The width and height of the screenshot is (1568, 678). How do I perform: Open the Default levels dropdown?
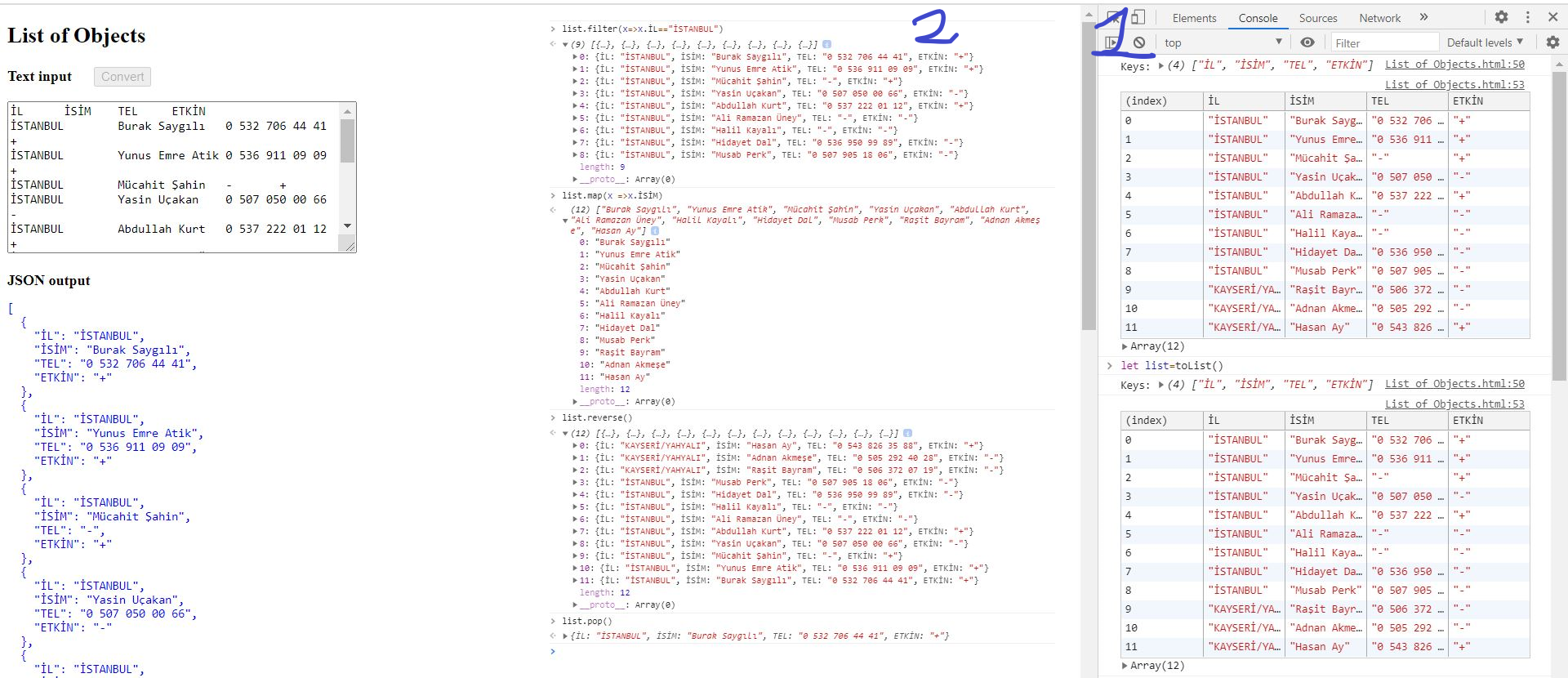[x=1485, y=42]
